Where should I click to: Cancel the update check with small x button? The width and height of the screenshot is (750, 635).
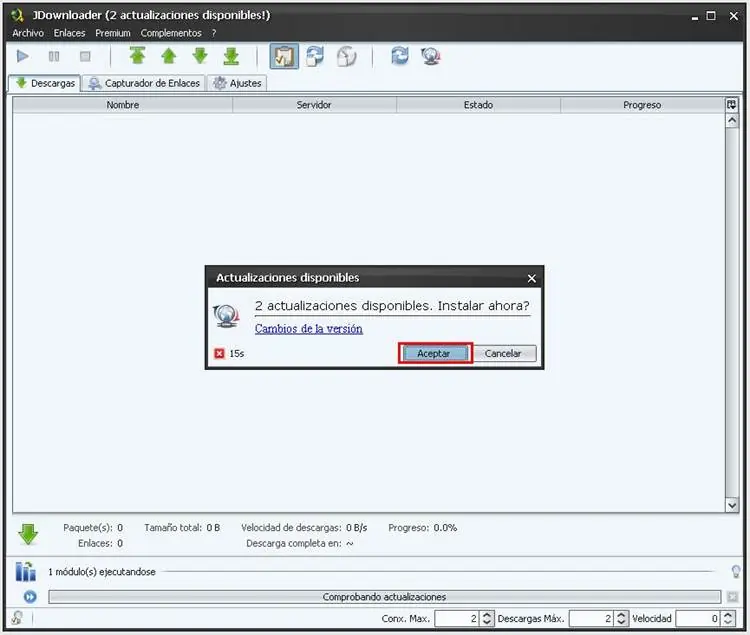coord(732,597)
